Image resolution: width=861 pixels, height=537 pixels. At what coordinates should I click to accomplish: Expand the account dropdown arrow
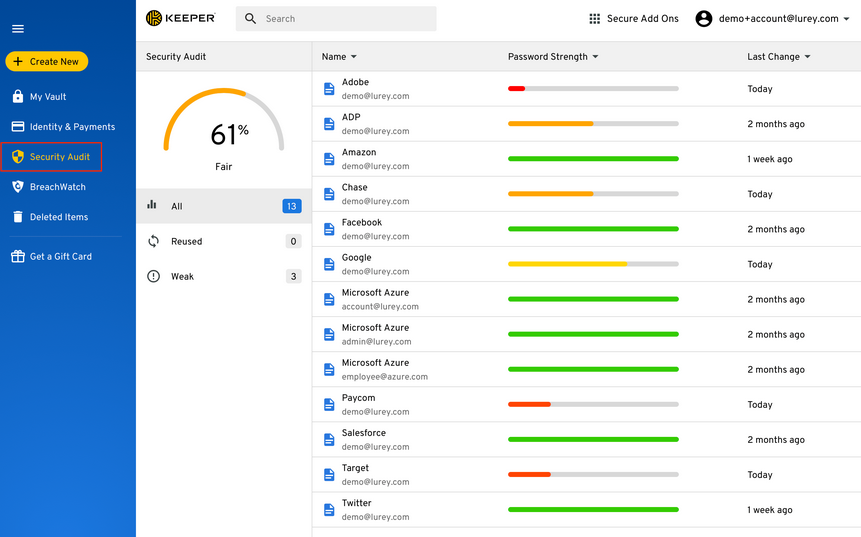[846, 19]
